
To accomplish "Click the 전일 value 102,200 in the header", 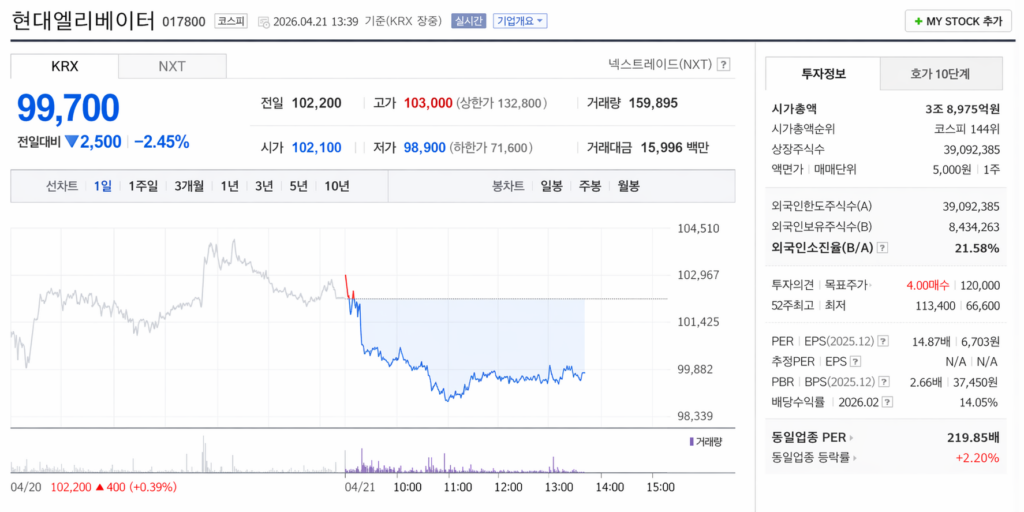I will click(316, 103).
